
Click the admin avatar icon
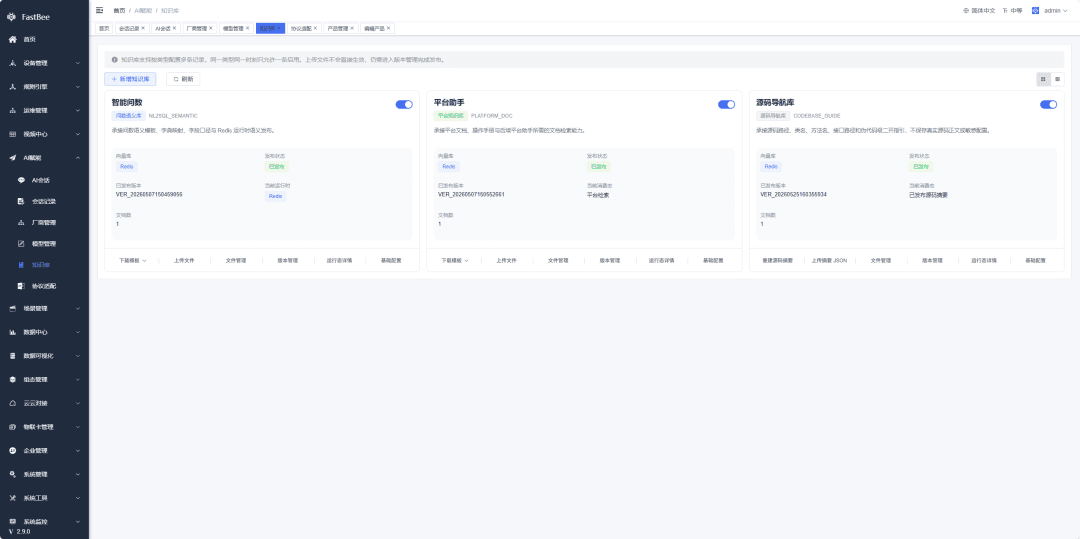coord(1035,11)
